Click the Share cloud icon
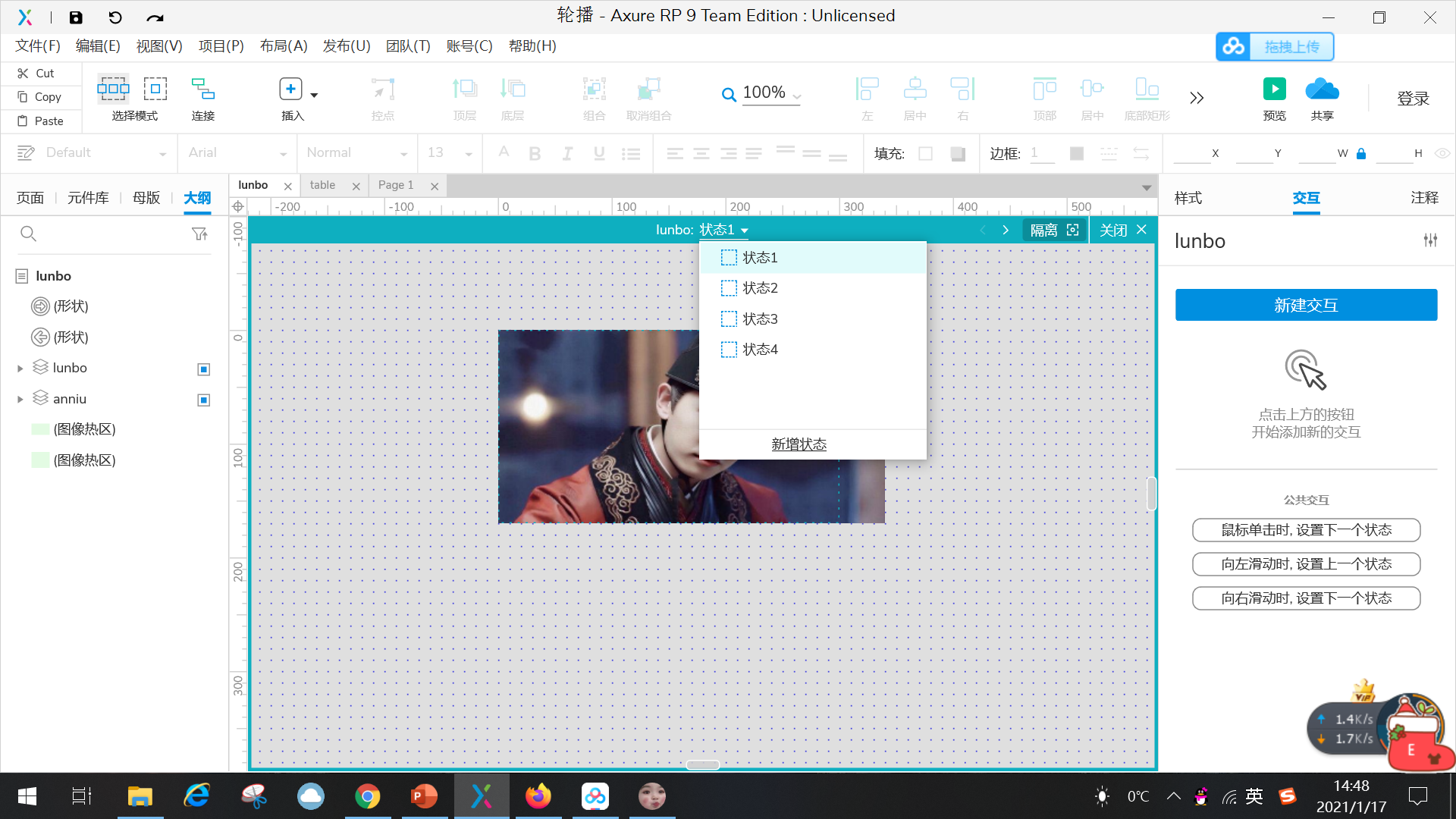Screen dimensions: 1456x819 click(1322, 89)
